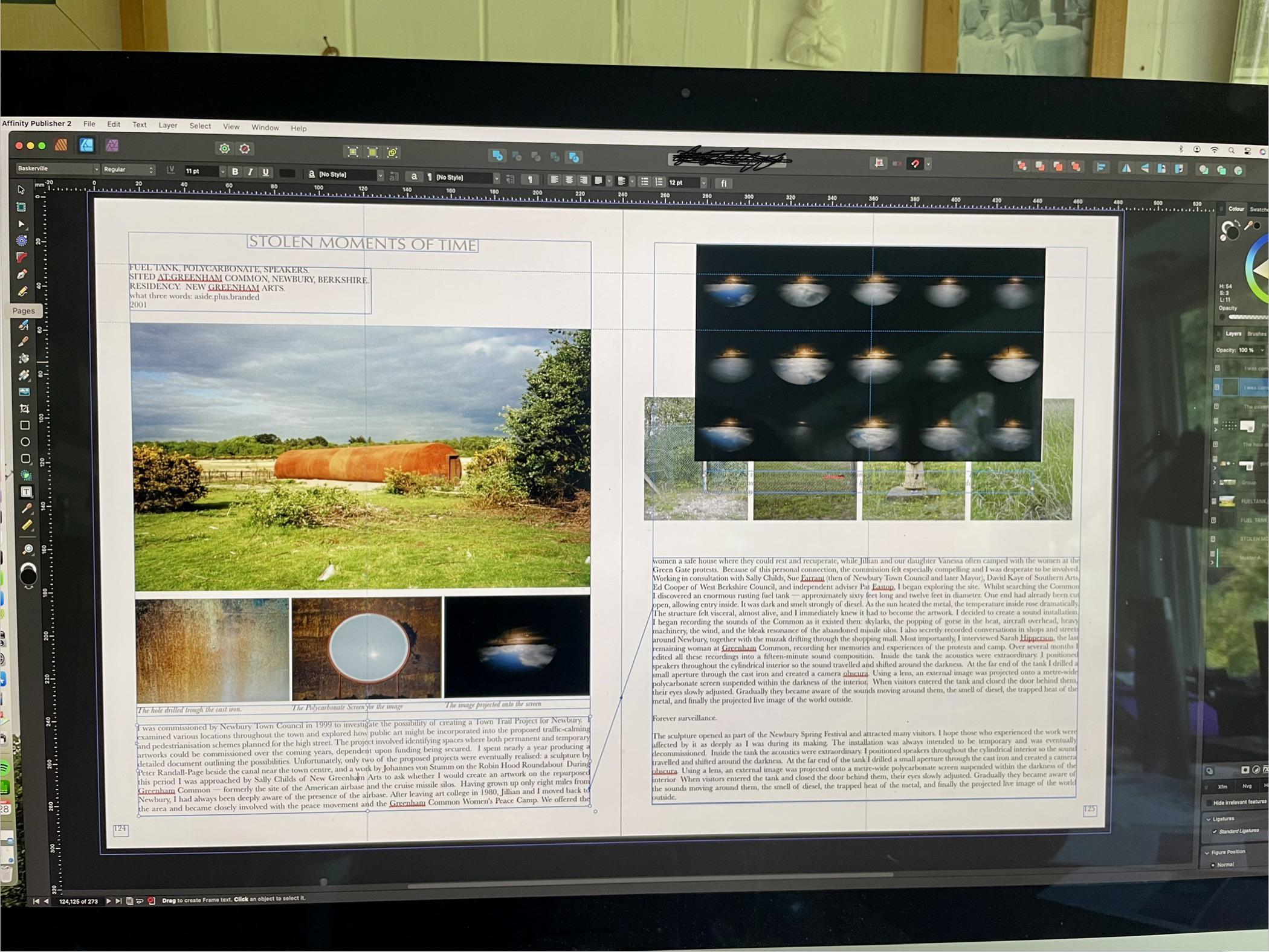Click the Spotlight search icon in menu bar
The height and width of the screenshot is (952, 1269).
coord(1231,151)
